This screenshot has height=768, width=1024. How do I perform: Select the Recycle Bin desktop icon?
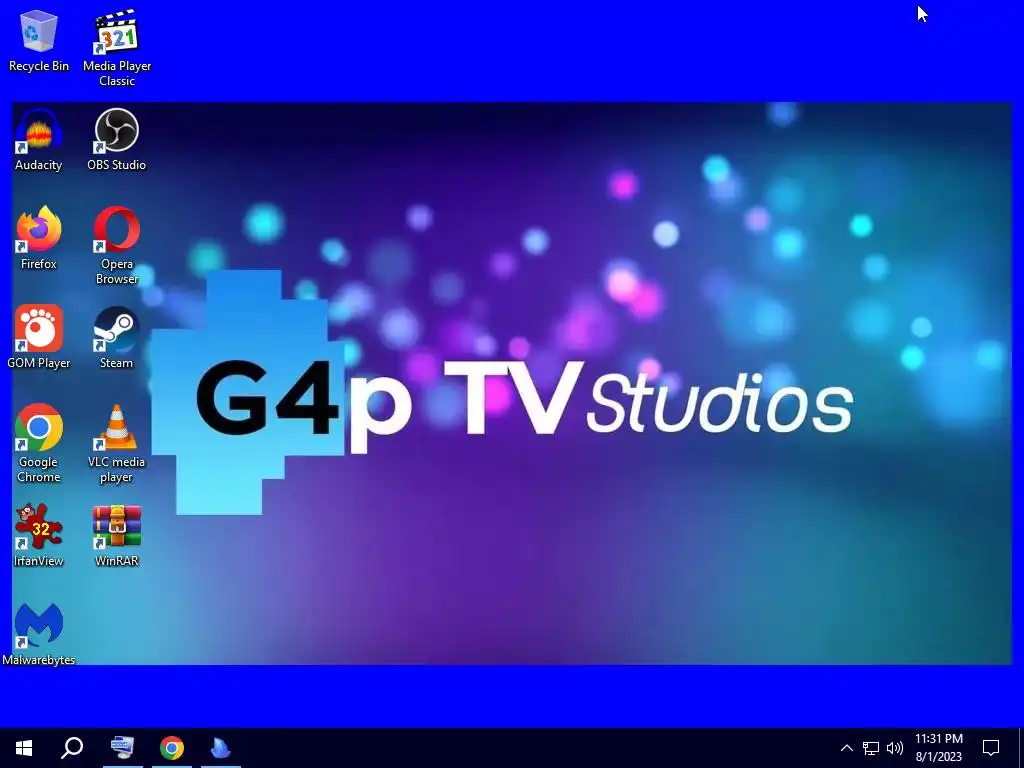pos(39,42)
